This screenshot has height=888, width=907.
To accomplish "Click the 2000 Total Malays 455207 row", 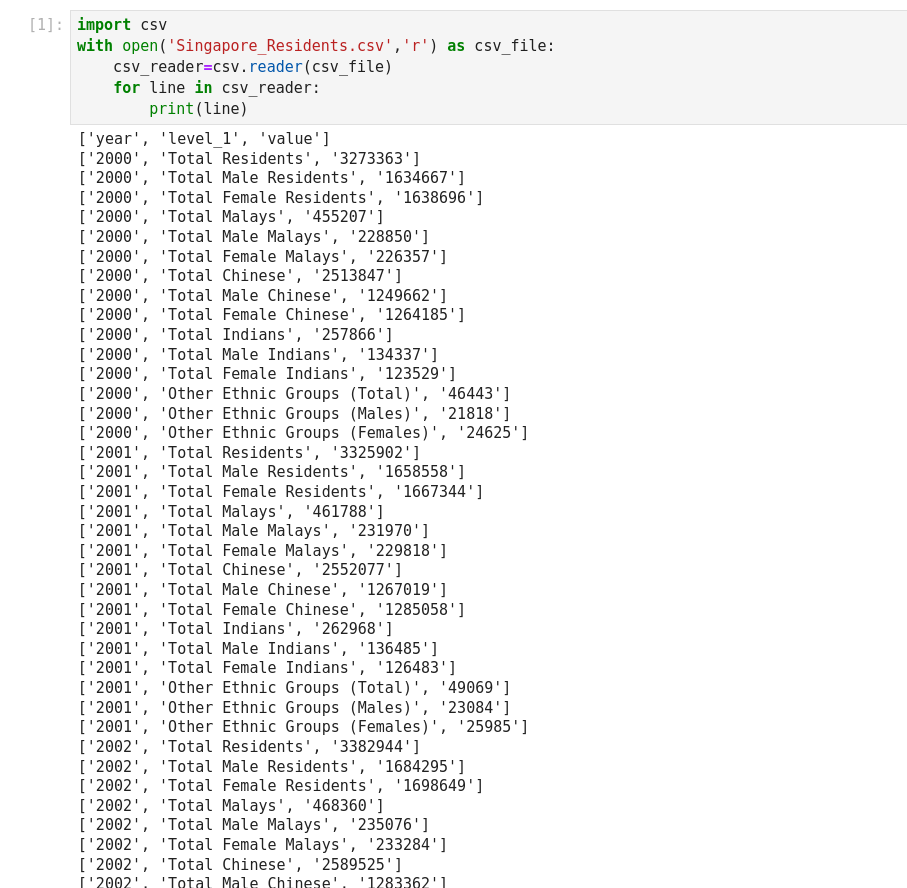I will 231,217.
